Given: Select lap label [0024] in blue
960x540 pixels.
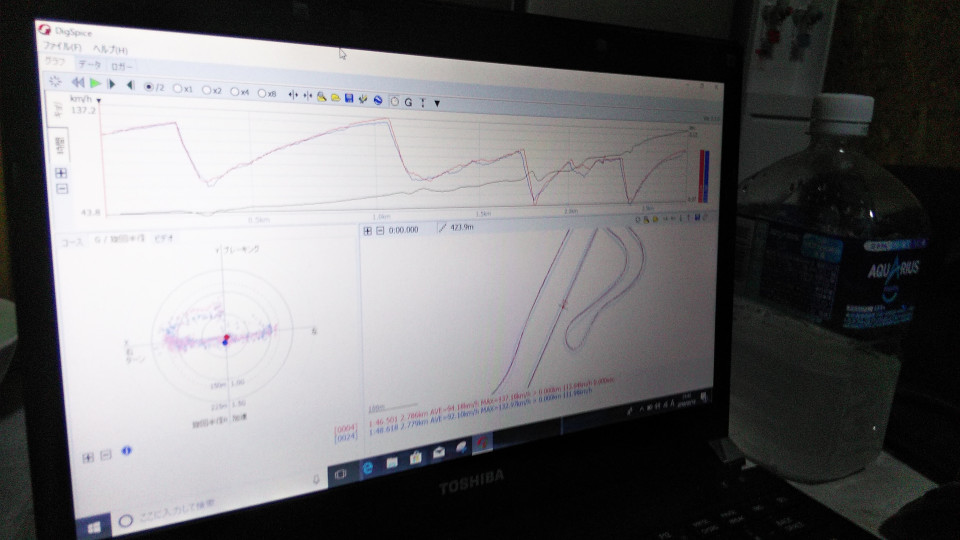Looking at the screenshot, I should [346, 437].
